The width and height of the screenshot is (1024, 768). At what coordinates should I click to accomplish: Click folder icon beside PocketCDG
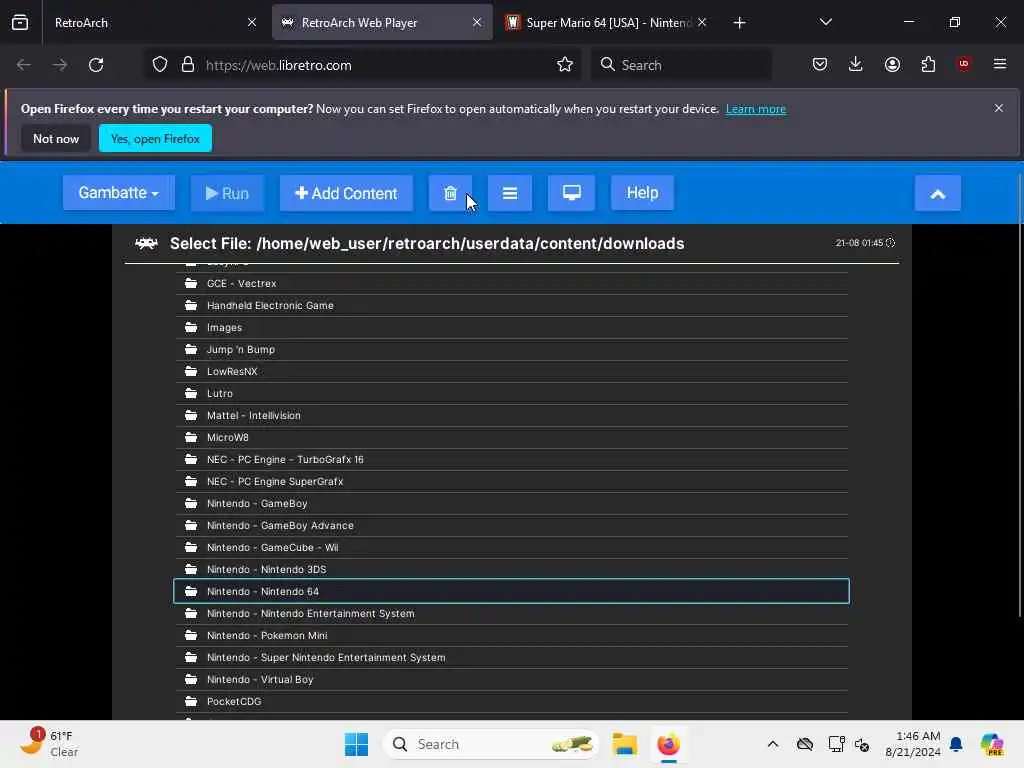191,701
